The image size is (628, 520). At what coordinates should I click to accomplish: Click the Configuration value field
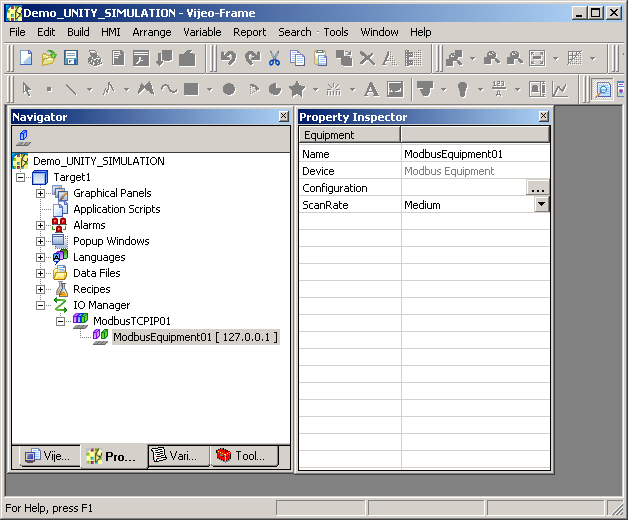(x=464, y=187)
